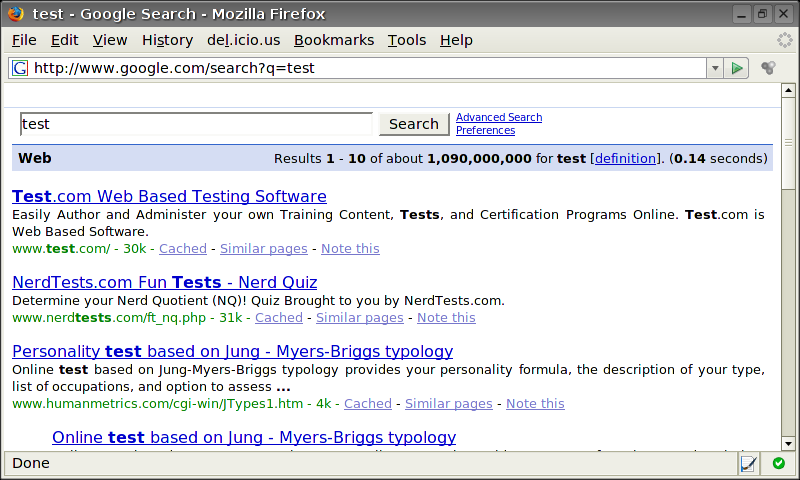Click Note this for humanmetrics.com result
The image size is (800, 480).
[535, 403]
